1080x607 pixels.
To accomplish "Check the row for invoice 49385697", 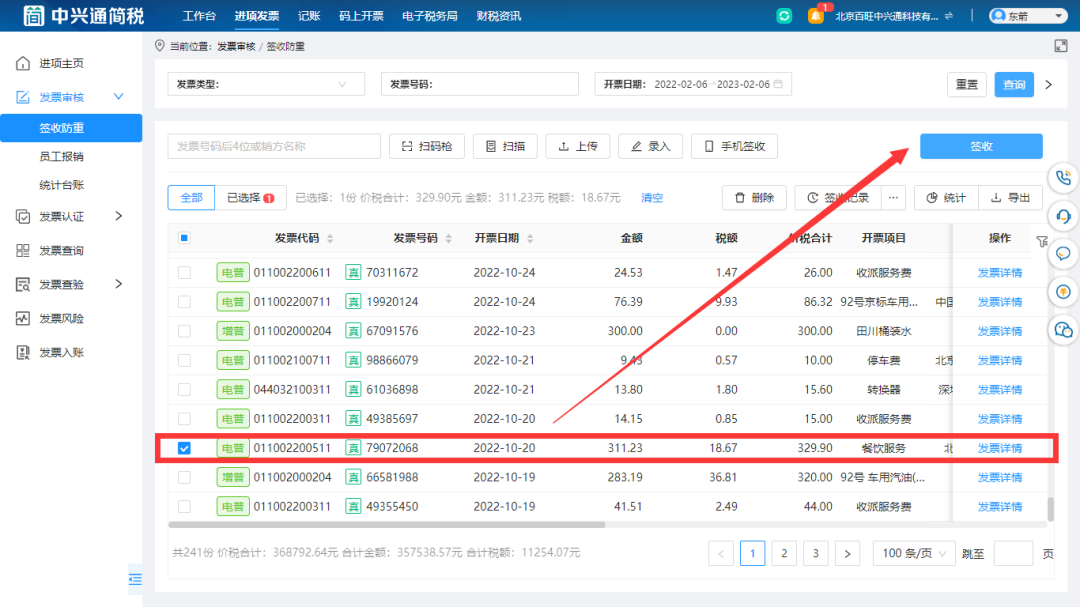I will pyautogui.click(x=184, y=419).
